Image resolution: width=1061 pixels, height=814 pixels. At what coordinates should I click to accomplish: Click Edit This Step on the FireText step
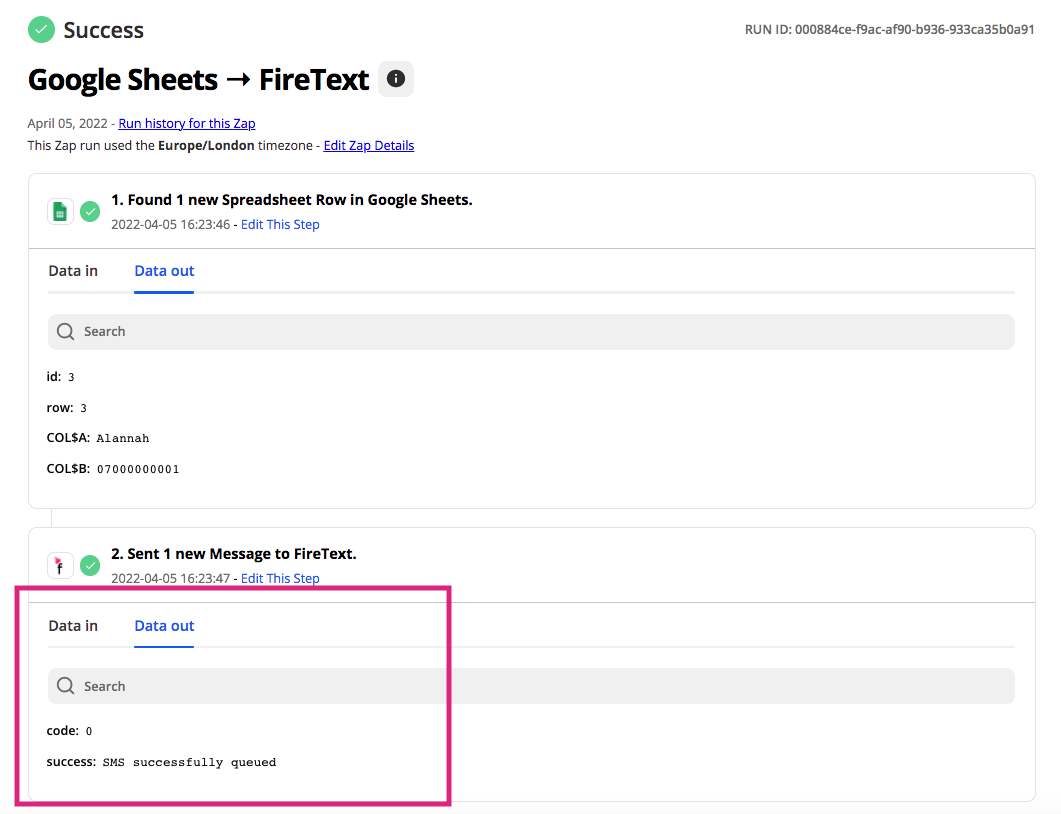click(x=280, y=578)
